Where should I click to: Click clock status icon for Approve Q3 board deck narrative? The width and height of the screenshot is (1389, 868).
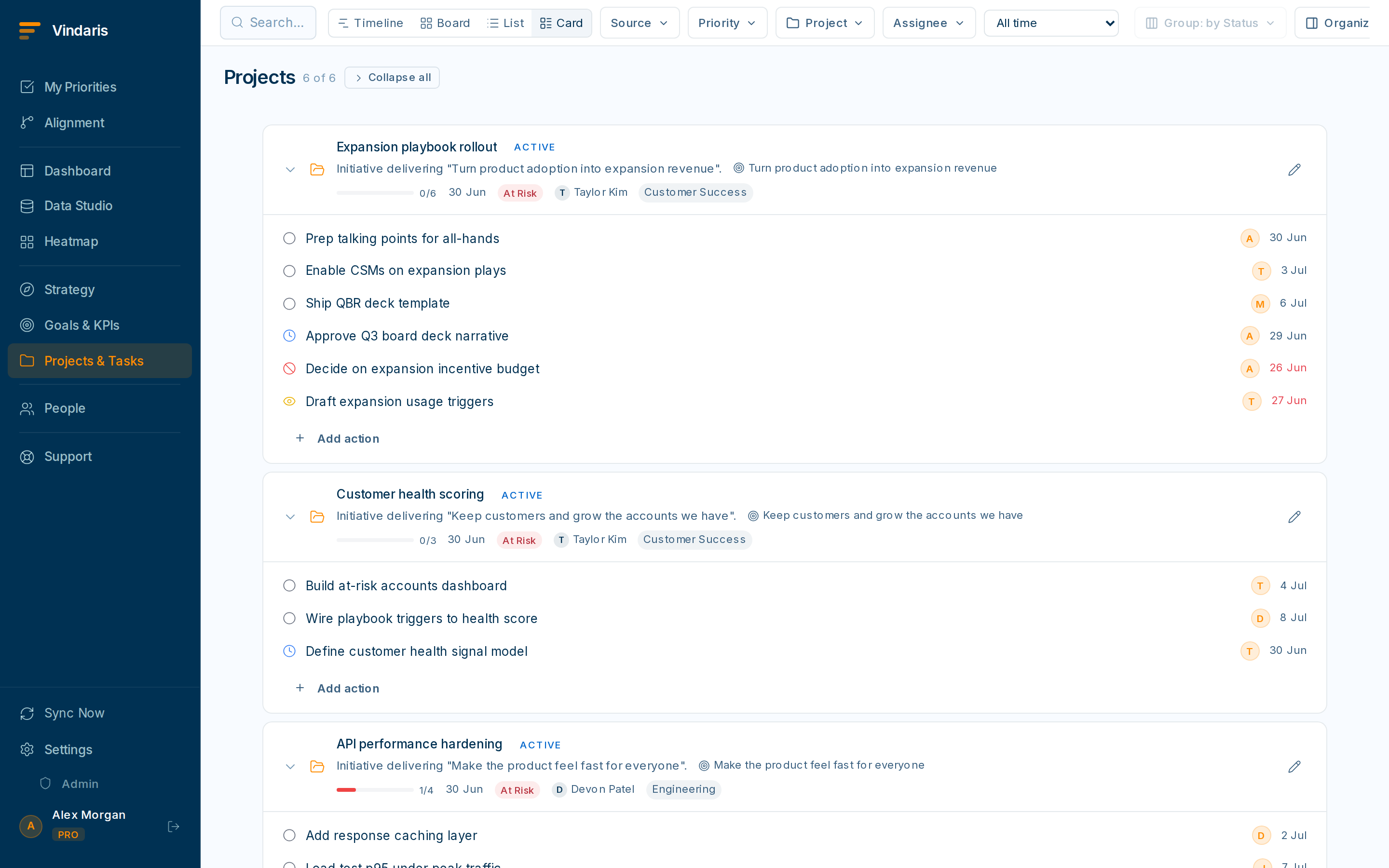click(x=289, y=336)
